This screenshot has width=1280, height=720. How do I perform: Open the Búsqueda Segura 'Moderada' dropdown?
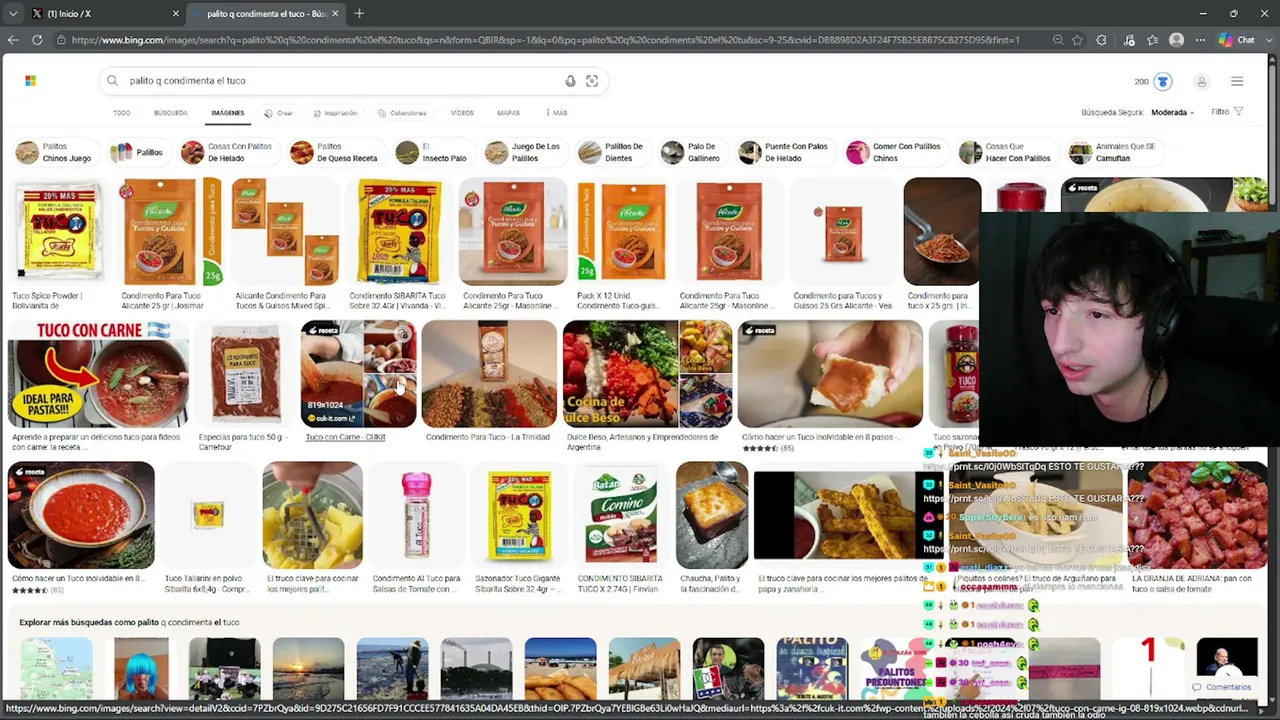(1172, 113)
